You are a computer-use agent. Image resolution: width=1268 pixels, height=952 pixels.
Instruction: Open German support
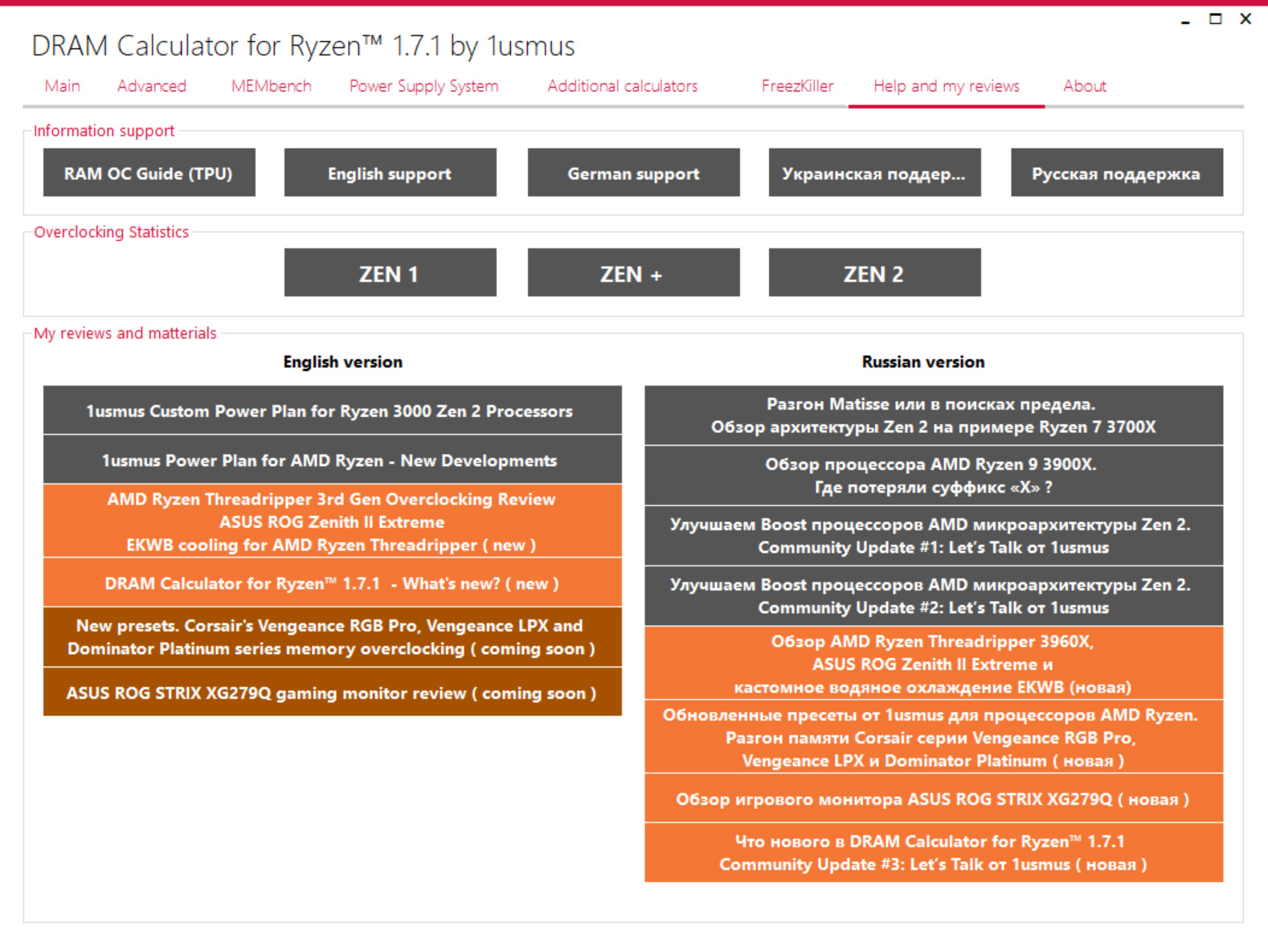pos(634,173)
